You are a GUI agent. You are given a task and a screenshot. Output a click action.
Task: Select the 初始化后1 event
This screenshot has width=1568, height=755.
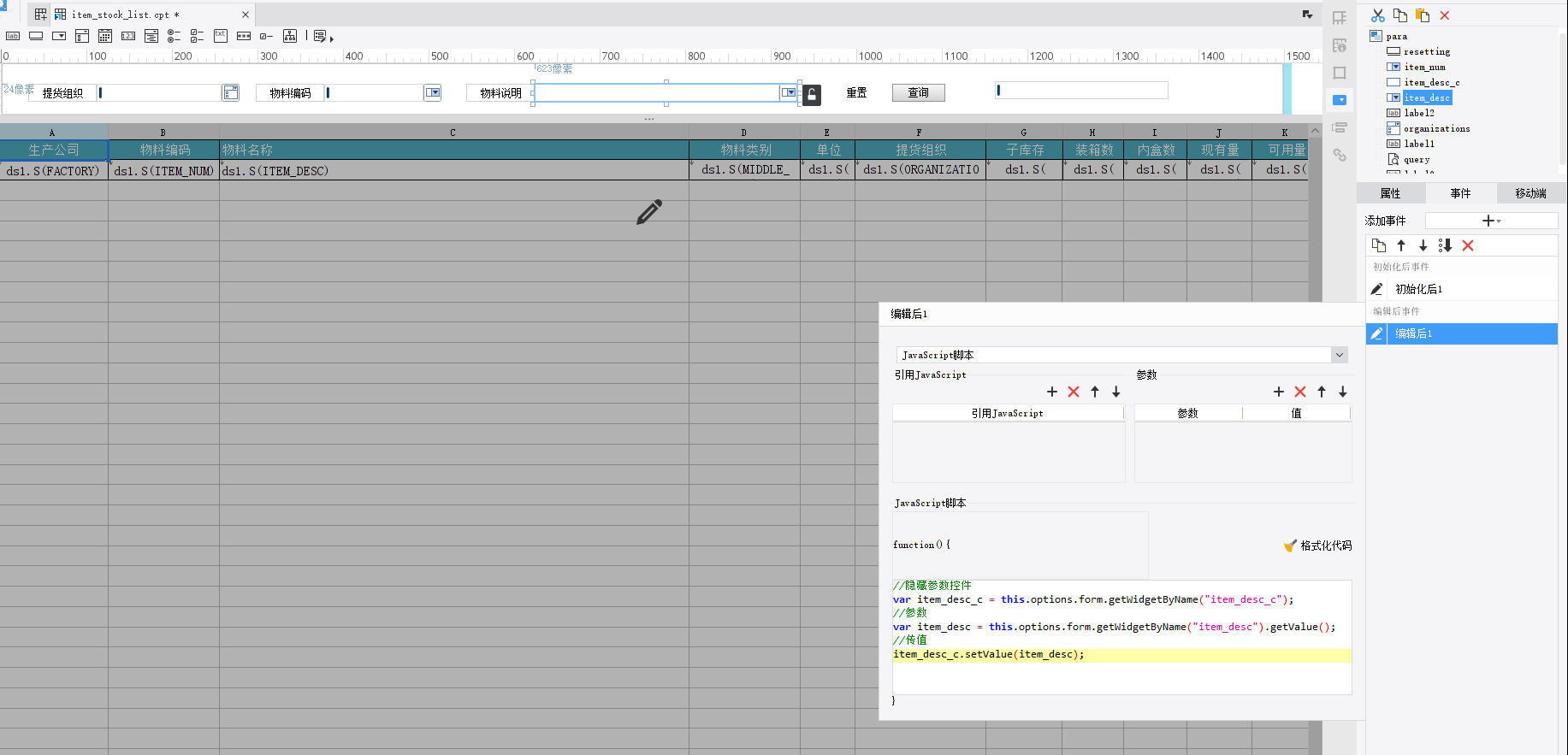(x=1462, y=289)
